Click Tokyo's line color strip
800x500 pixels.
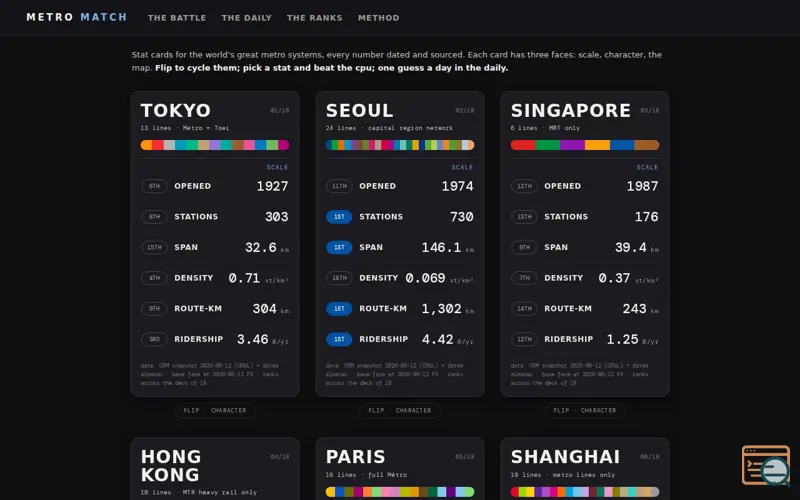pyautogui.click(x=215, y=145)
